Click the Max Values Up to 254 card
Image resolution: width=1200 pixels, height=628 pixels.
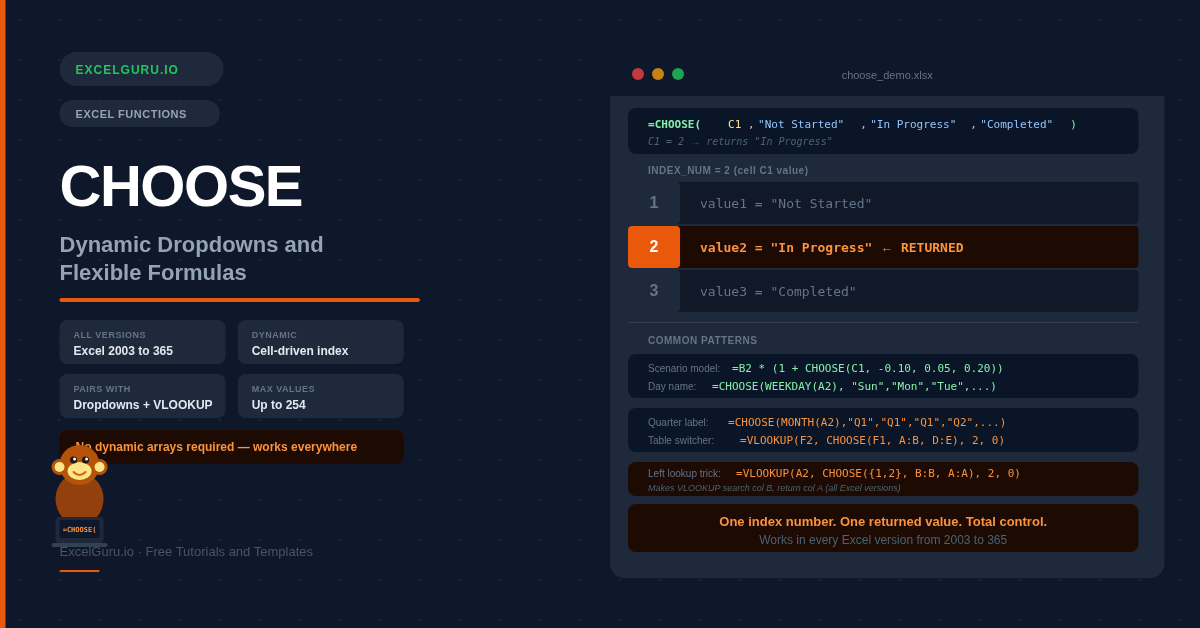pos(320,396)
